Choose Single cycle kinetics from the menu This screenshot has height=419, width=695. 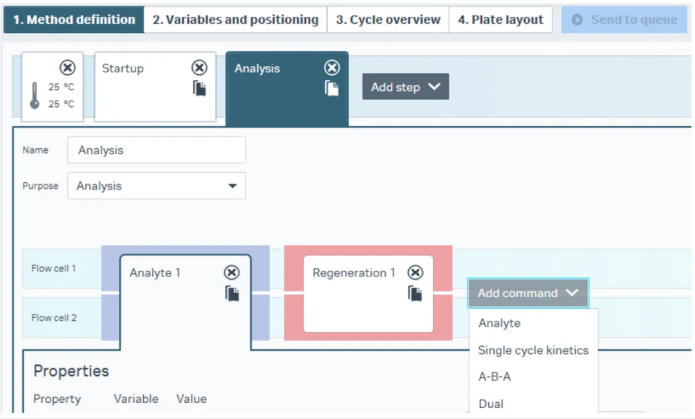533,350
